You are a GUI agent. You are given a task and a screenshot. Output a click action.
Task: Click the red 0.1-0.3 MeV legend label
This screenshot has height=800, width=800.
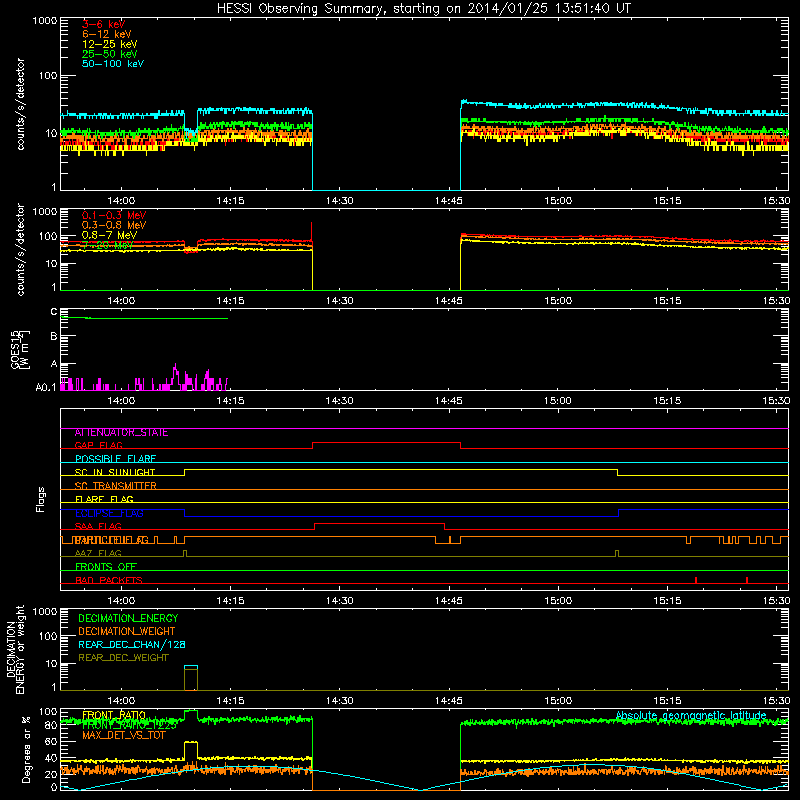pos(114,215)
